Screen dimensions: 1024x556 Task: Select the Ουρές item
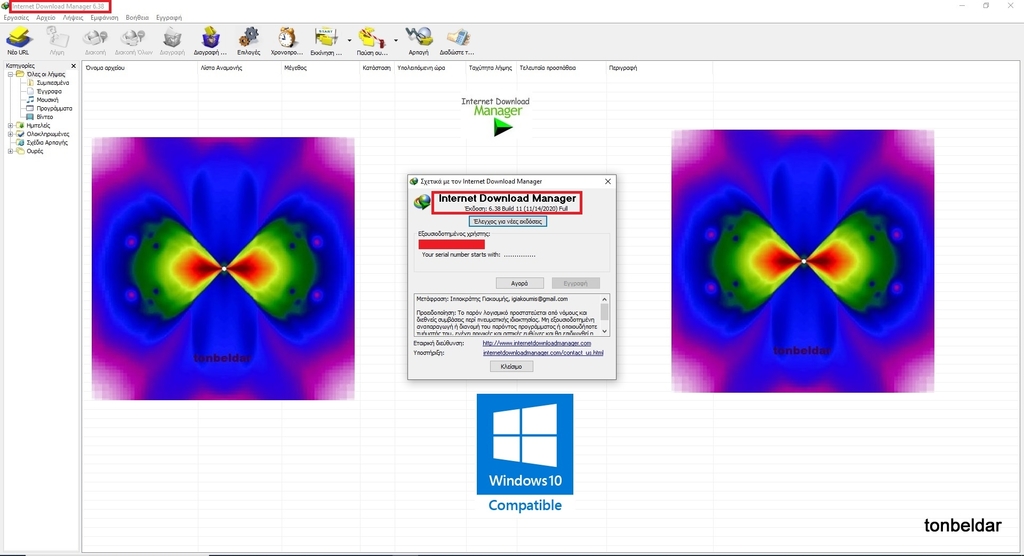point(35,151)
